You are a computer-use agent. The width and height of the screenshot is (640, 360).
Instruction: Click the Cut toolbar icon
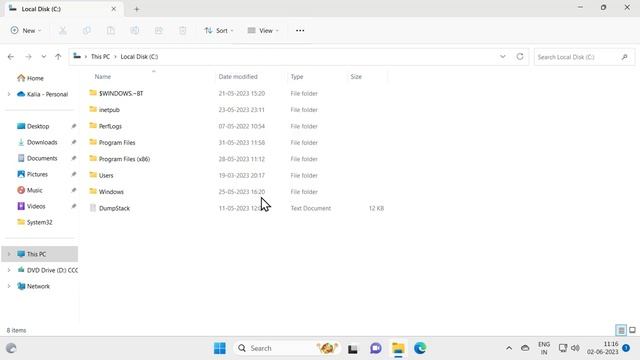62,31
